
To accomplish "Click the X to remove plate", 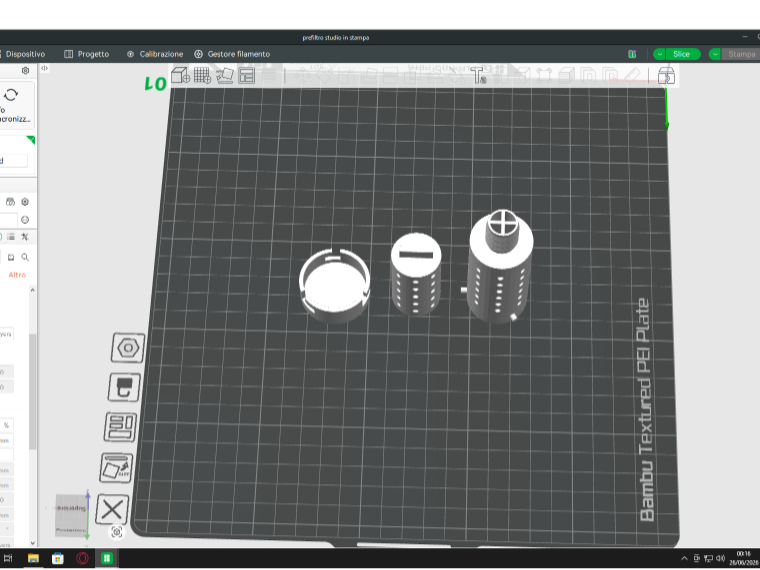I will point(112,509).
